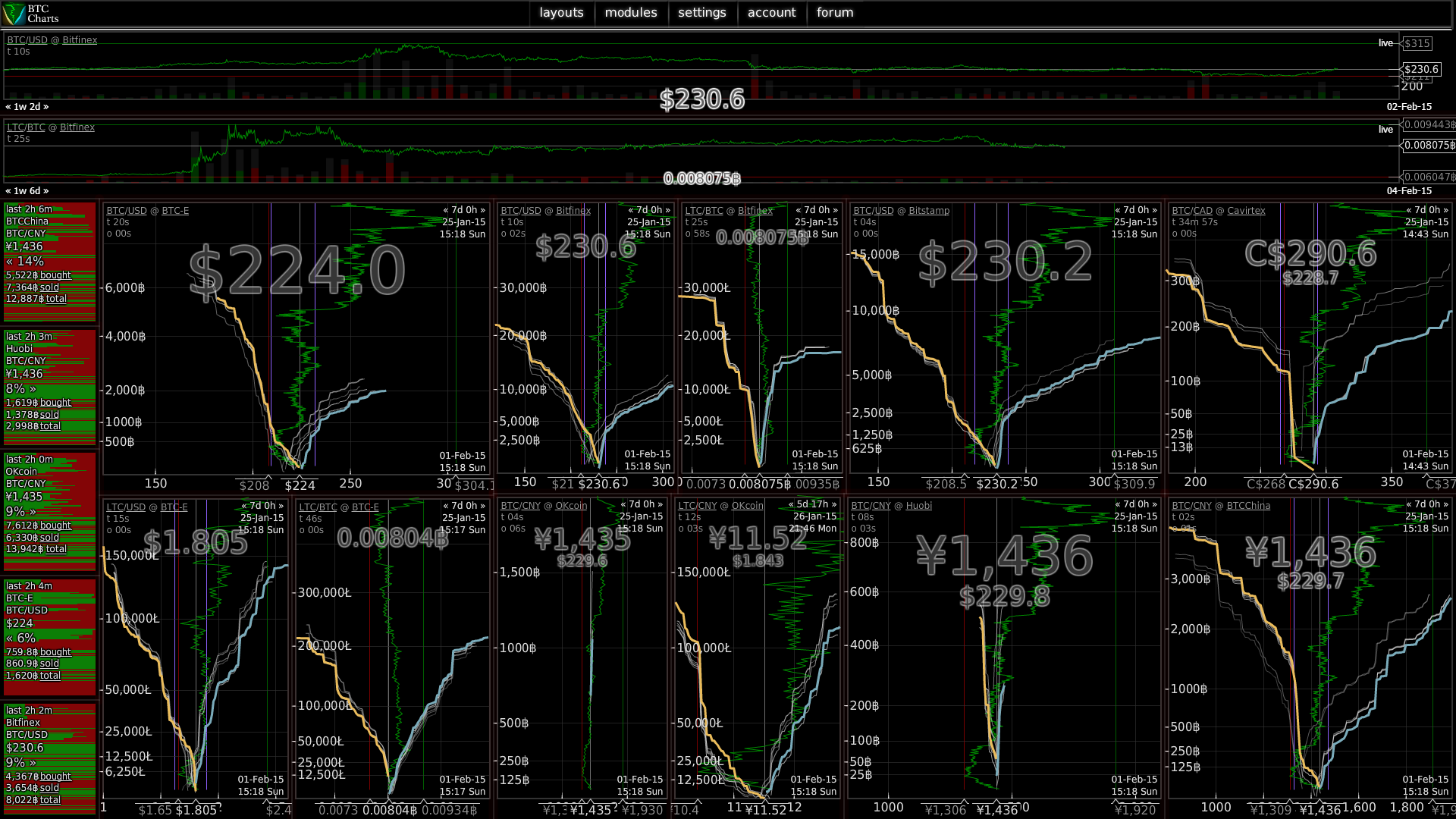
Task: Click the $208 marker on BTC-E chart price axis
Action: tap(254, 486)
